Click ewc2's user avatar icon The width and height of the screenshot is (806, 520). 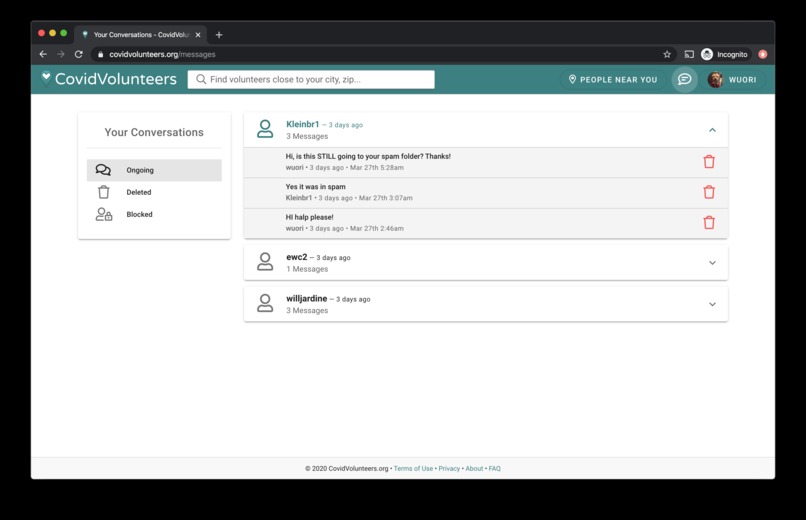(x=265, y=262)
